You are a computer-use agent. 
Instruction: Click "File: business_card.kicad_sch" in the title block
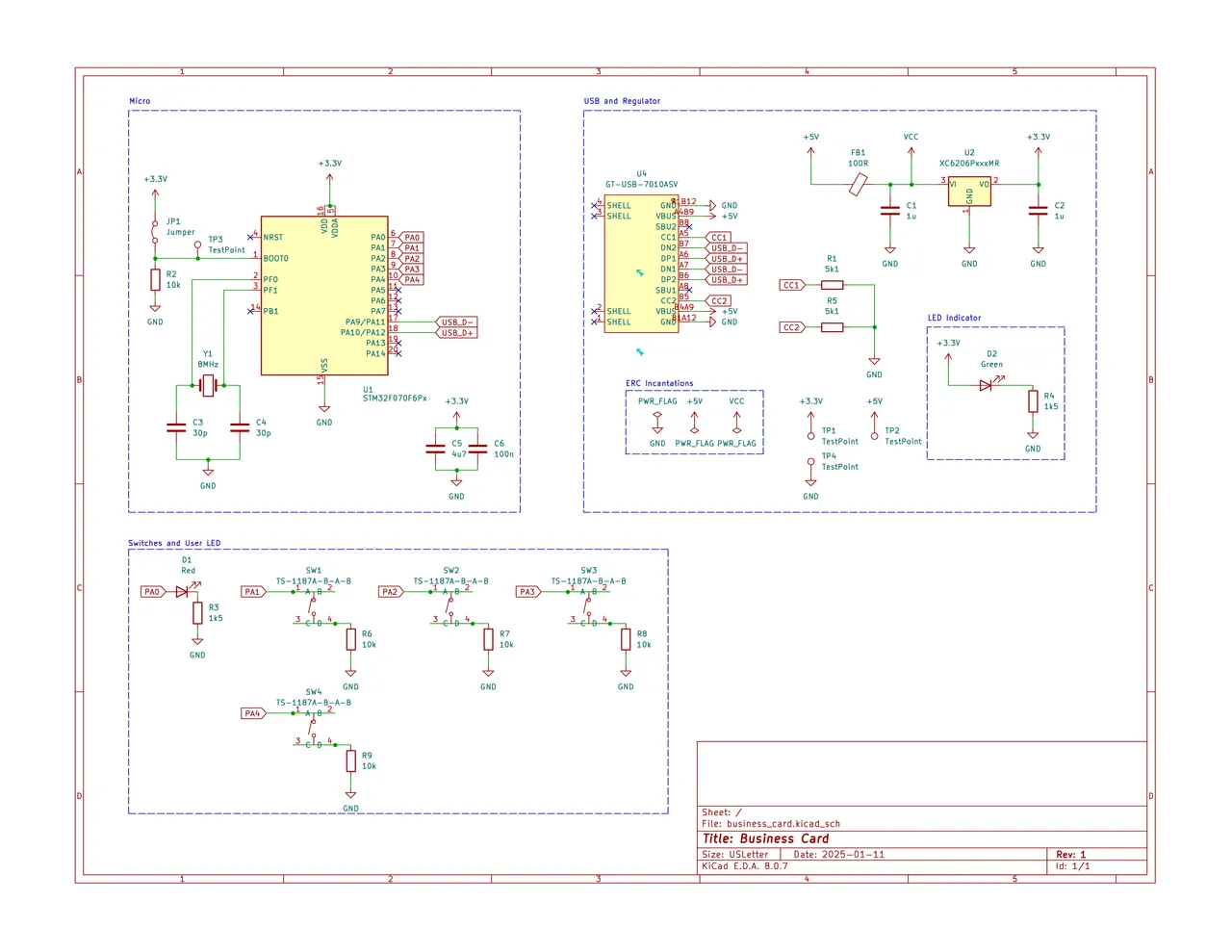(771, 824)
